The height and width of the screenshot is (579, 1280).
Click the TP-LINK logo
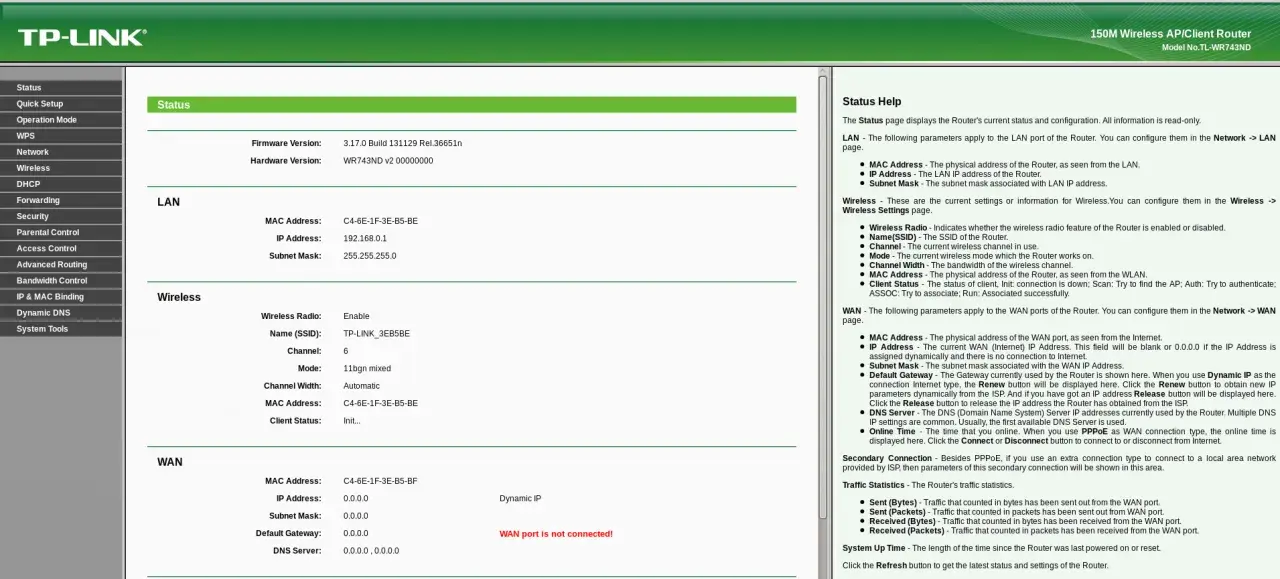point(82,37)
